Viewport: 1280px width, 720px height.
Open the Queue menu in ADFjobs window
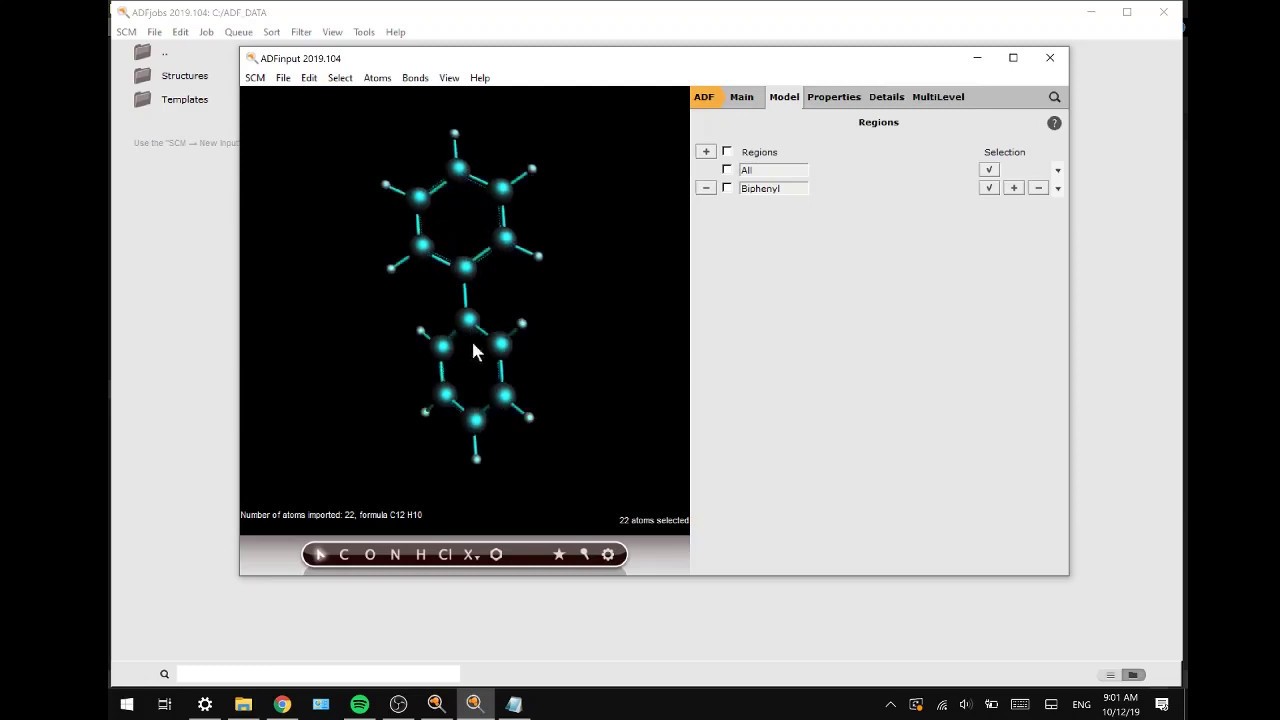click(x=238, y=32)
